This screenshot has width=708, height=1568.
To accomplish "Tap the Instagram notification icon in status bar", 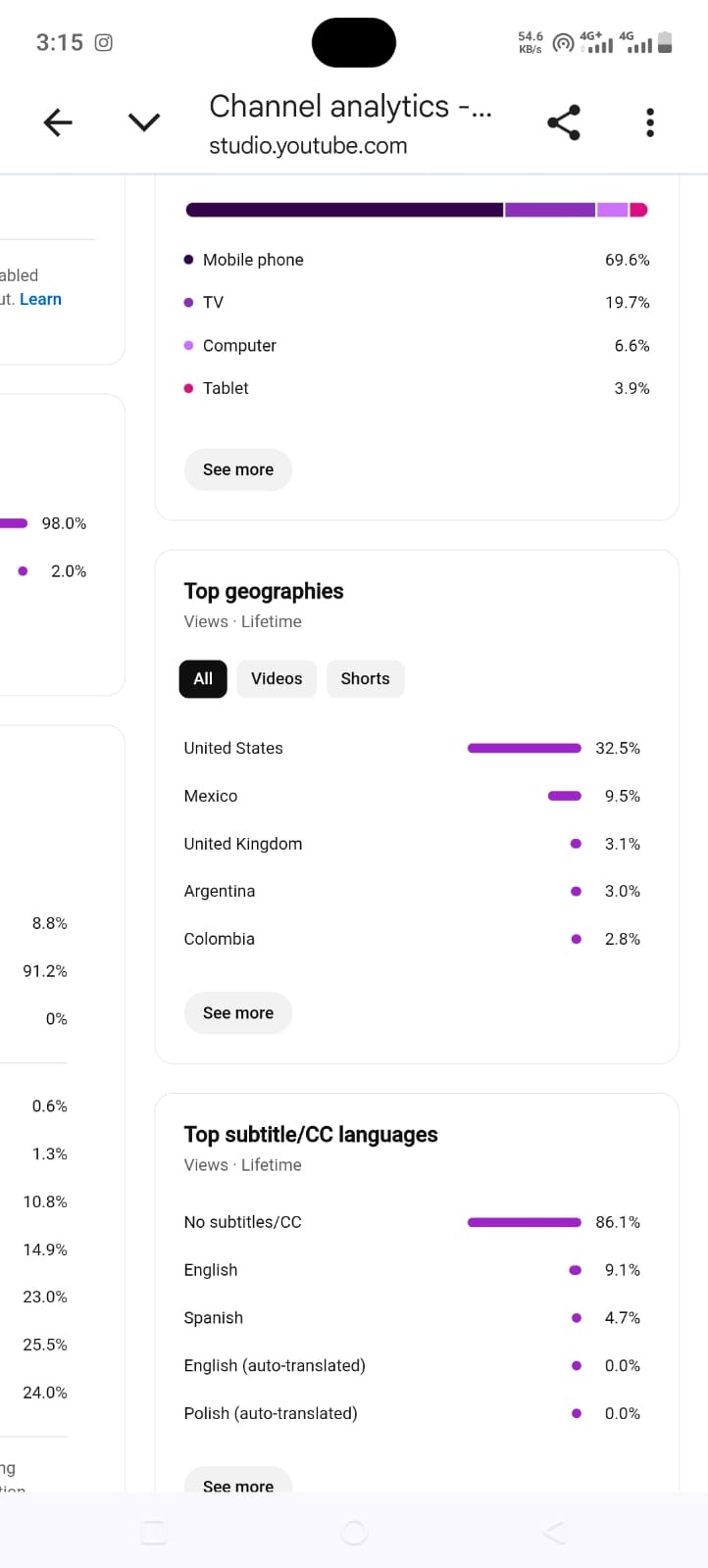I will [x=104, y=42].
